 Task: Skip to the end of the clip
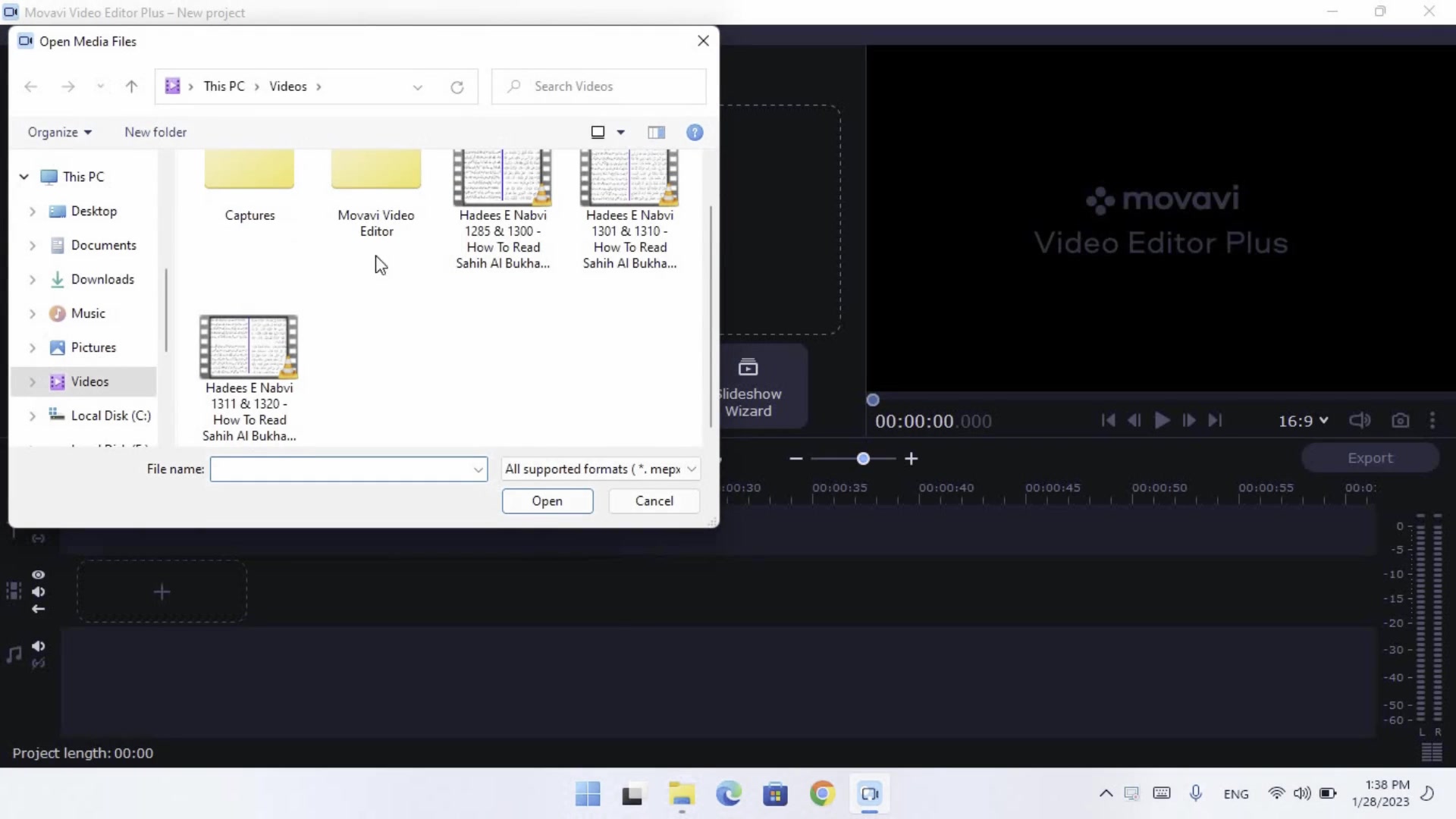[x=1215, y=420]
